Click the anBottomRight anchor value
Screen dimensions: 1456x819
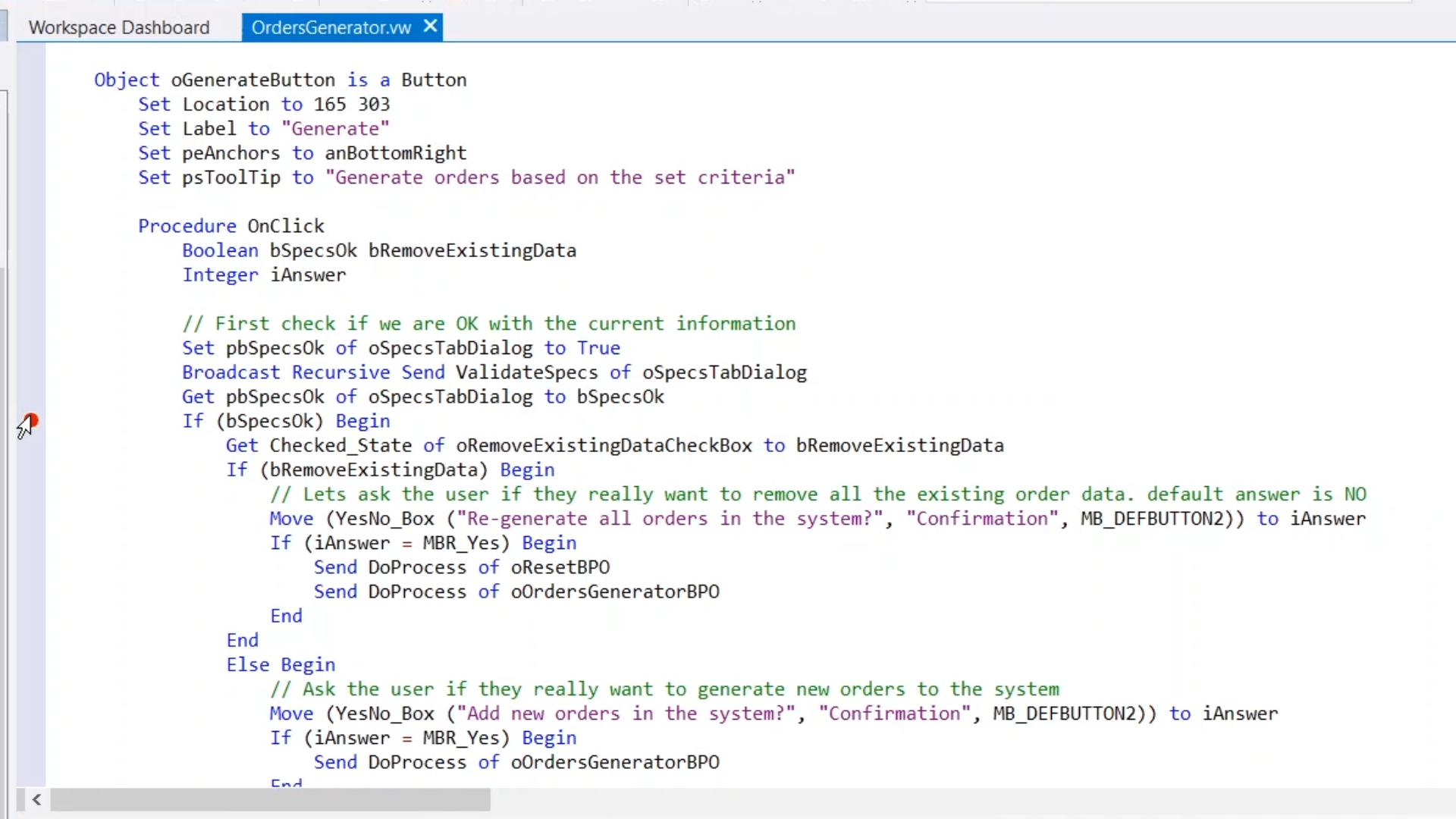click(395, 153)
